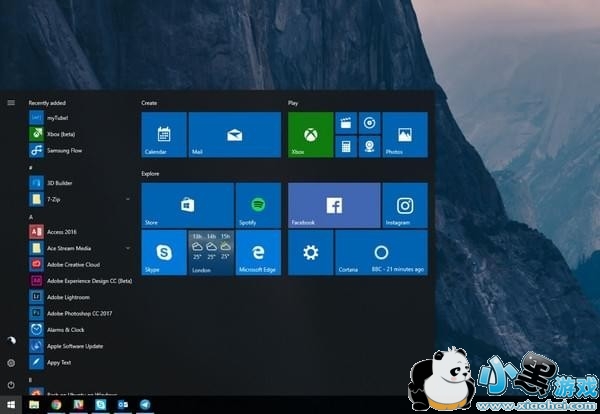Open the Skype tile
Viewport: 600px width, 414px height.
pyautogui.click(x=163, y=252)
